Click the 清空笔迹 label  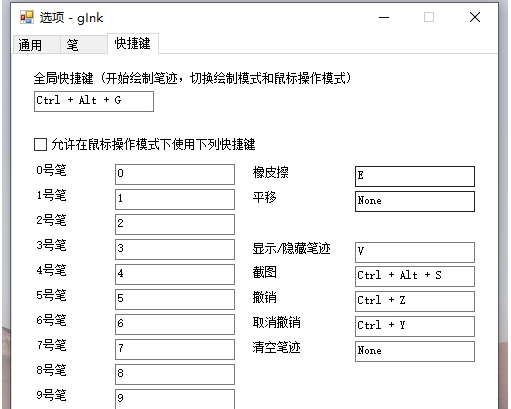point(277,347)
